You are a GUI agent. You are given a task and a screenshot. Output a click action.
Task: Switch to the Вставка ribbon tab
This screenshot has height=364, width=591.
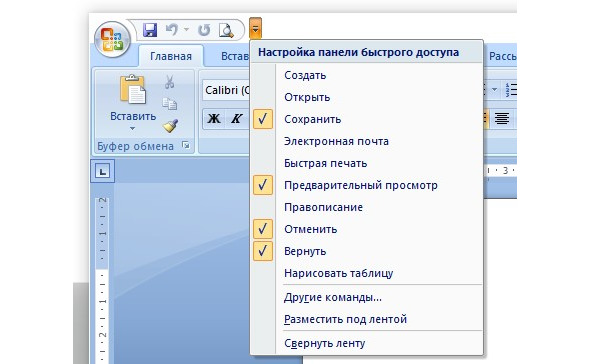click(234, 56)
